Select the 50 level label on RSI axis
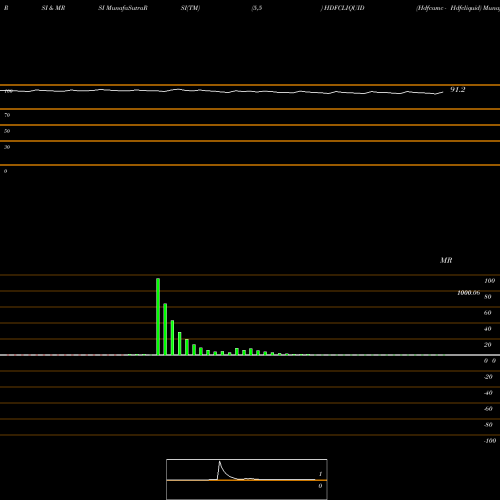The image size is (500, 500). (7, 131)
